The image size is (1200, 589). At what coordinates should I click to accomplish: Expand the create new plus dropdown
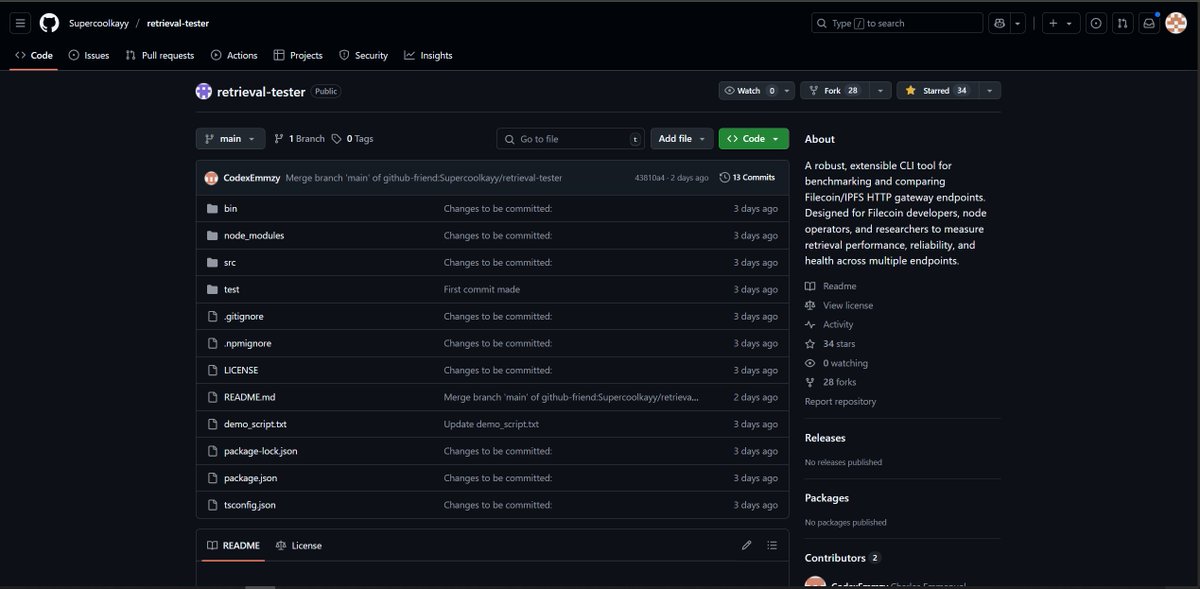(1061, 23)
